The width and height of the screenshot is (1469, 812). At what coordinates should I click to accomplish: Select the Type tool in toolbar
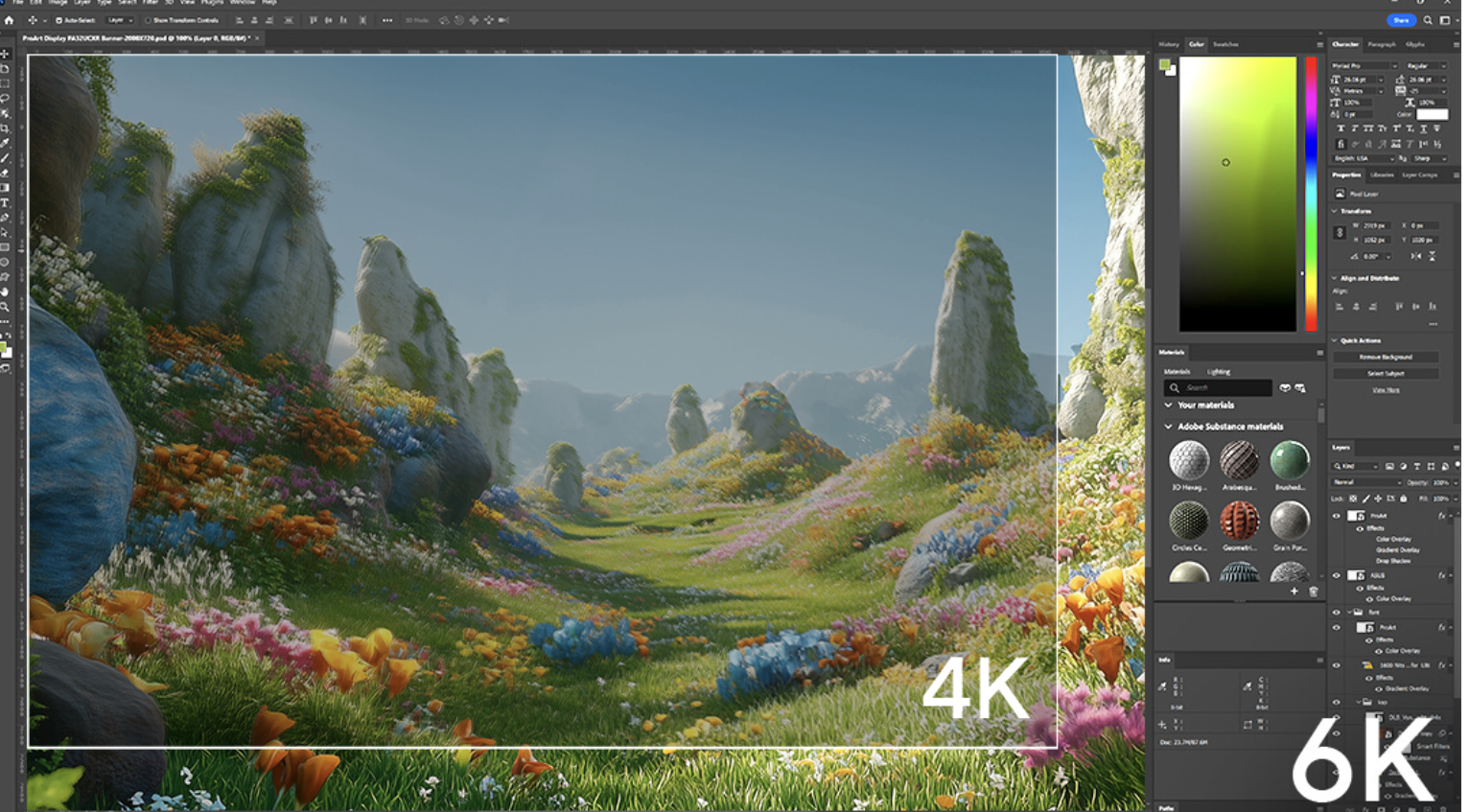point(5,203)
